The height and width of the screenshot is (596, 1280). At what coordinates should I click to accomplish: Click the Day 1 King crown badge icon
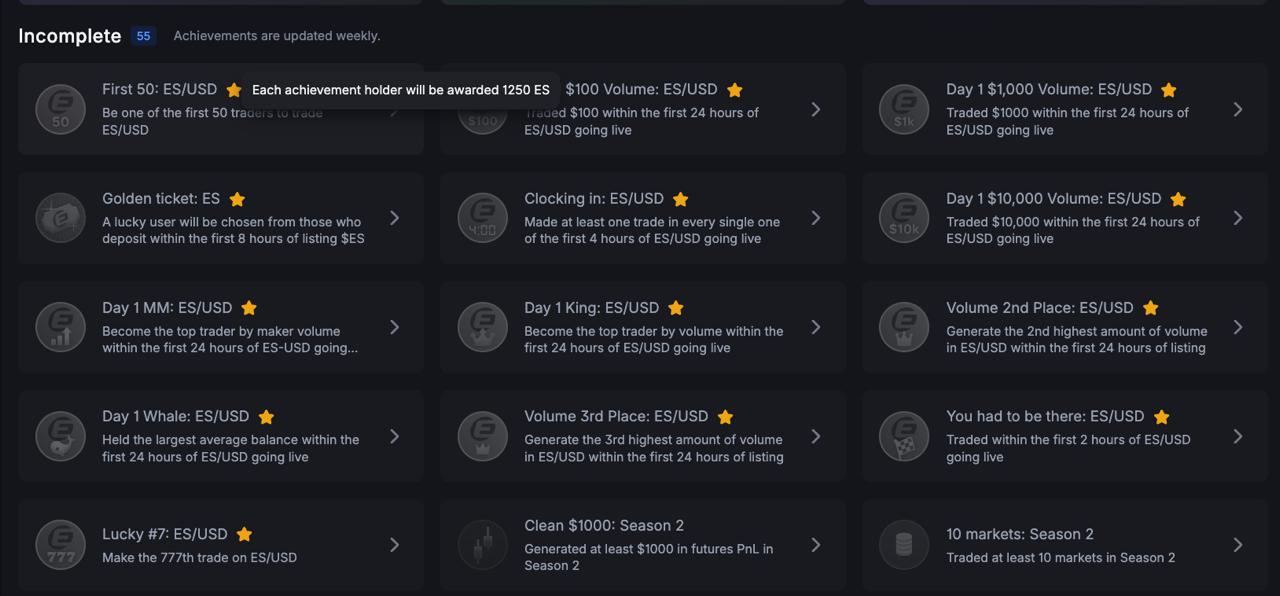483,327
